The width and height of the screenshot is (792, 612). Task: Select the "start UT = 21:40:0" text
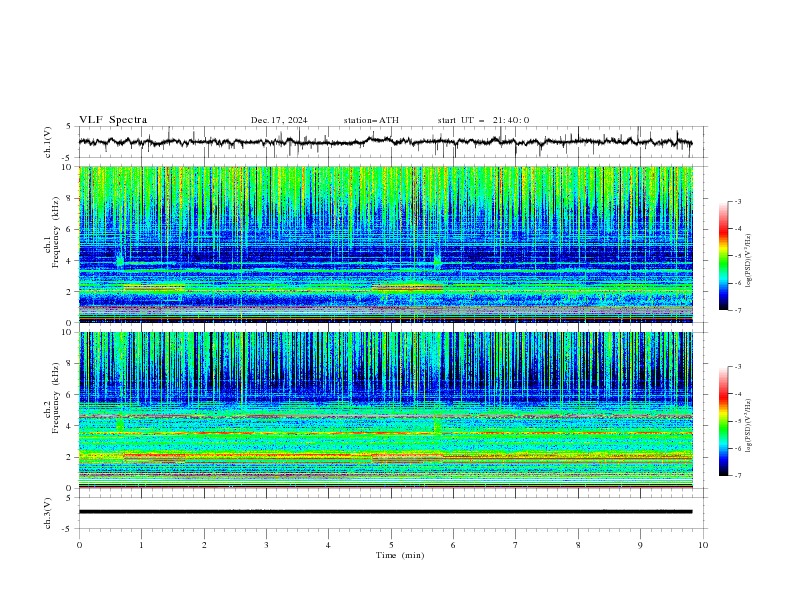pyautogui.click(x=483, y=120)
